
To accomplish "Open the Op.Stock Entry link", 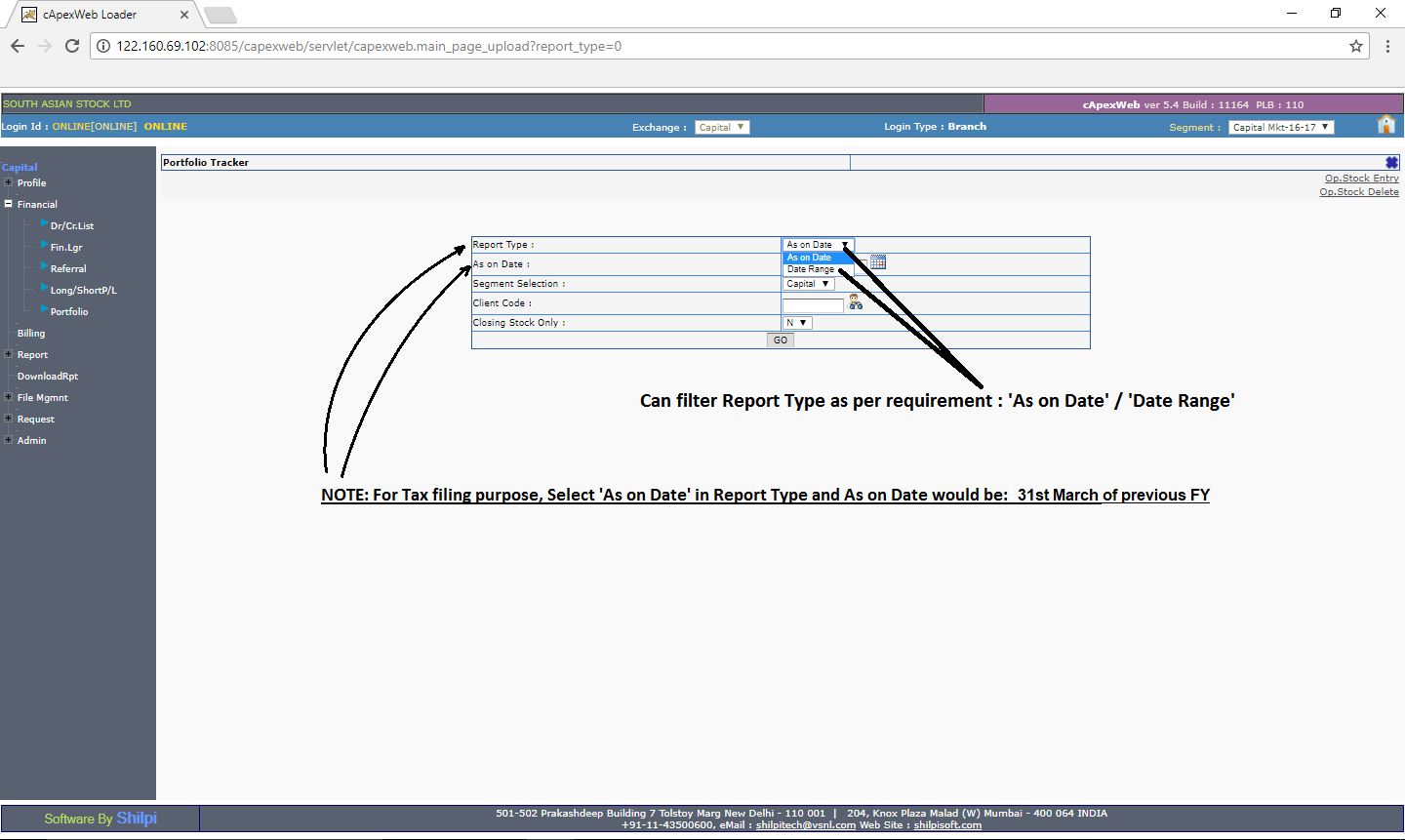I will point(1362,179).
